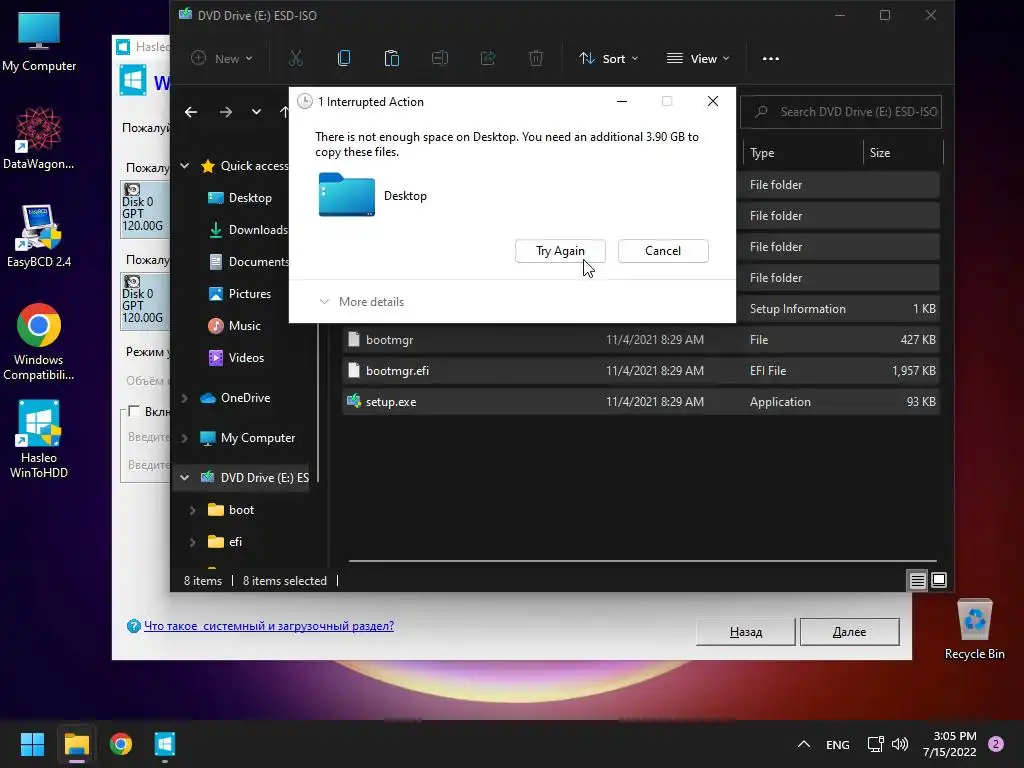Click the Cut scissors icon in Explorer toolbar
The width and height of the screenshot is (1024, 768).
coord(296,59)
